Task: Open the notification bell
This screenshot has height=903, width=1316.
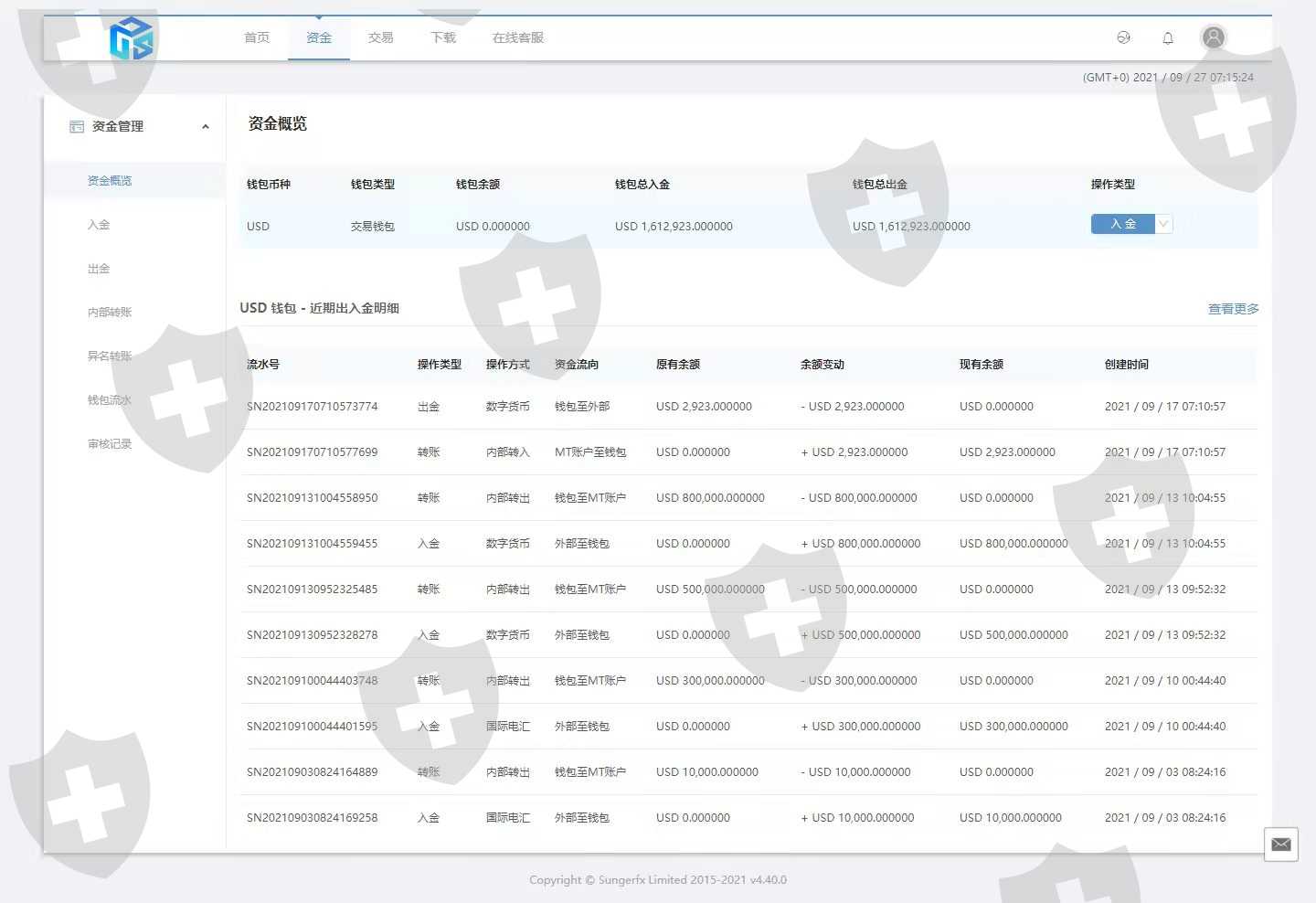Action: (x=1168, y=37)
